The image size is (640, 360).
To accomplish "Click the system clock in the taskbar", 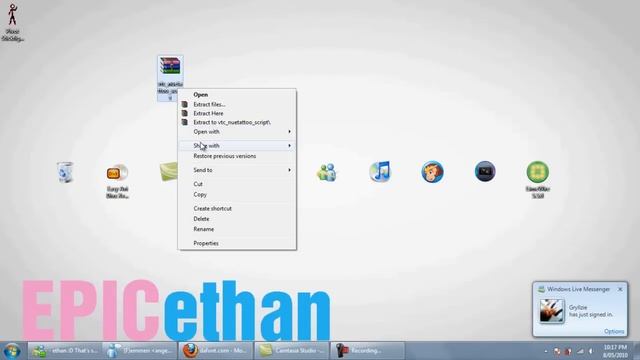I will pyautogui.click(x=615, y=351).
